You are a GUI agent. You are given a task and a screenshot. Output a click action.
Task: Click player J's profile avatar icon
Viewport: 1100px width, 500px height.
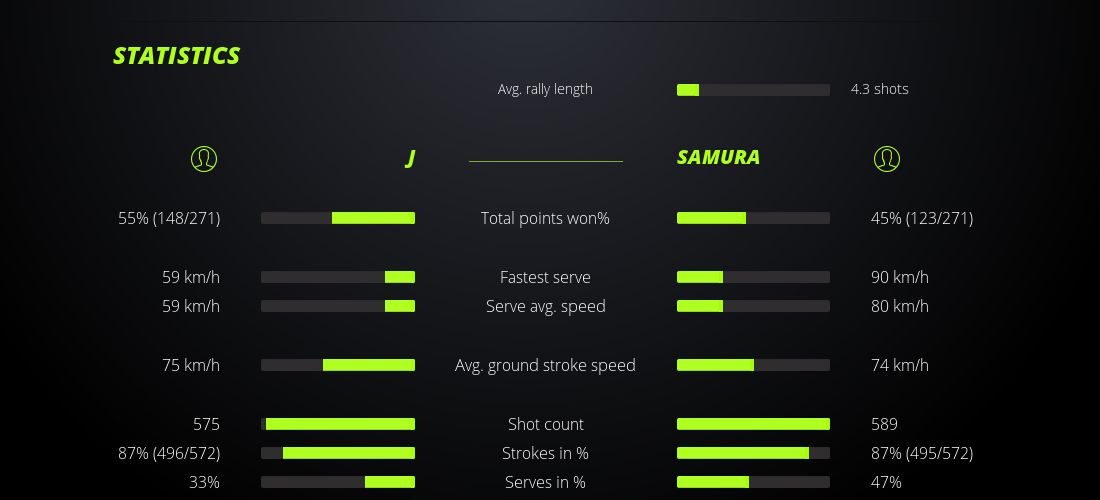(x=203, y=158)
